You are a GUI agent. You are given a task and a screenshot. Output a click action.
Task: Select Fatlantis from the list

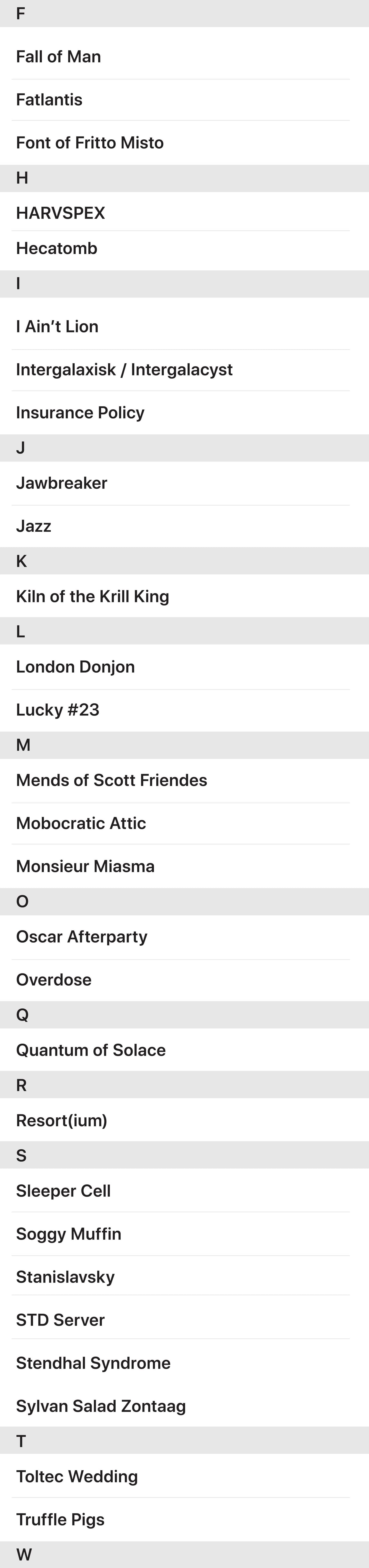click(x=49, y=100)
